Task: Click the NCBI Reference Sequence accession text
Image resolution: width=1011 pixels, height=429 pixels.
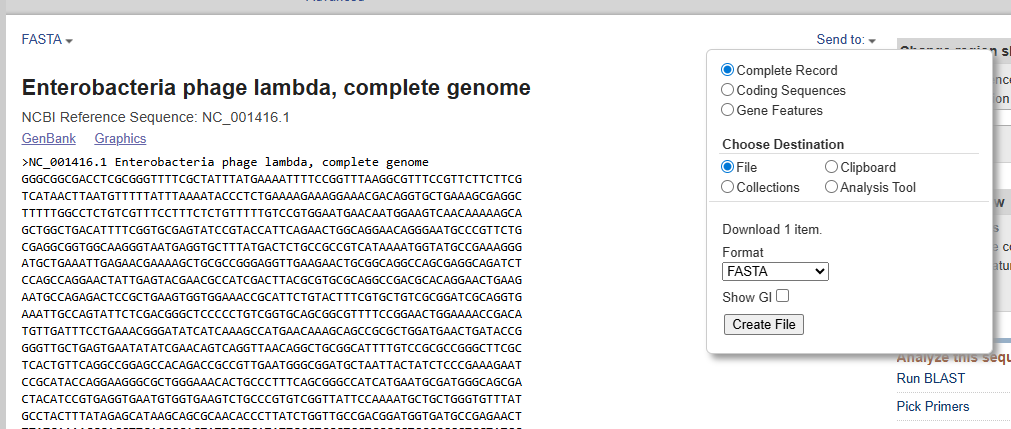Action: tap(155, 117)
